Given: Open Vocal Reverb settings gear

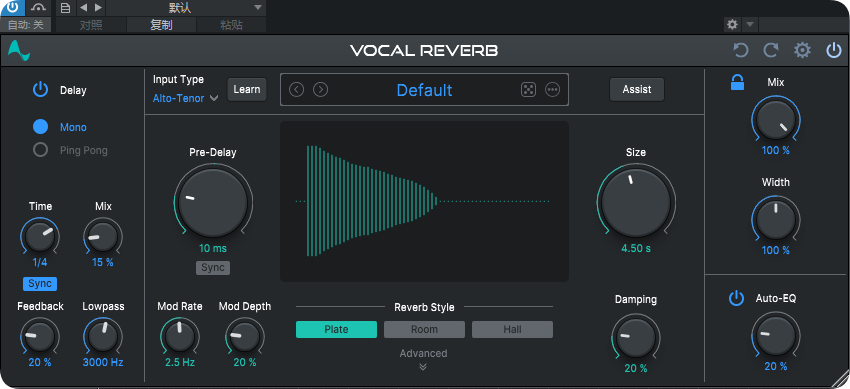Looking at the screenshot, I should pyautogui.click(x=802, y=50).
